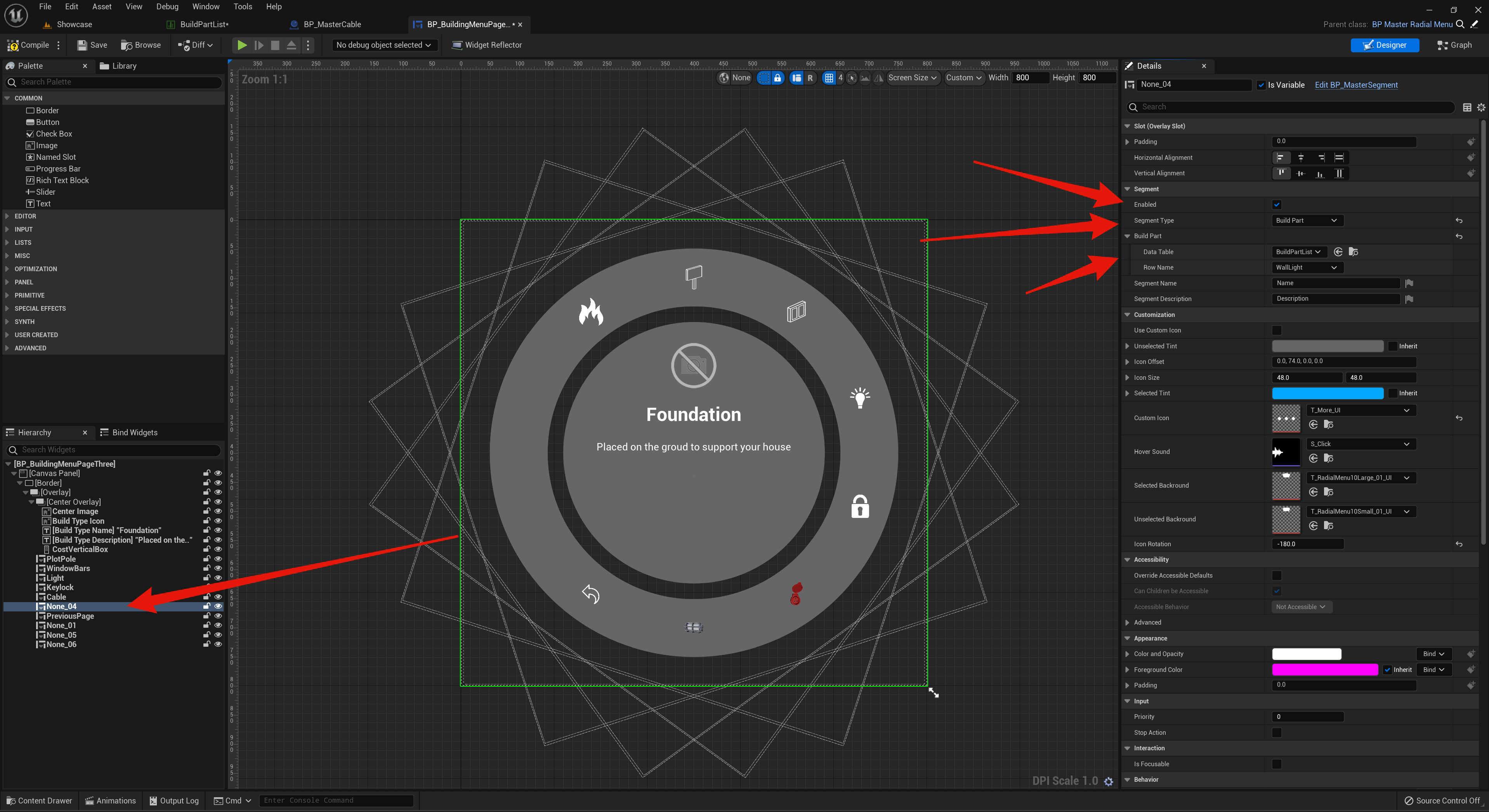Open the Widget Reflector tool
Viewport: 1489px width, 812px height.
[x=487, y=45]
